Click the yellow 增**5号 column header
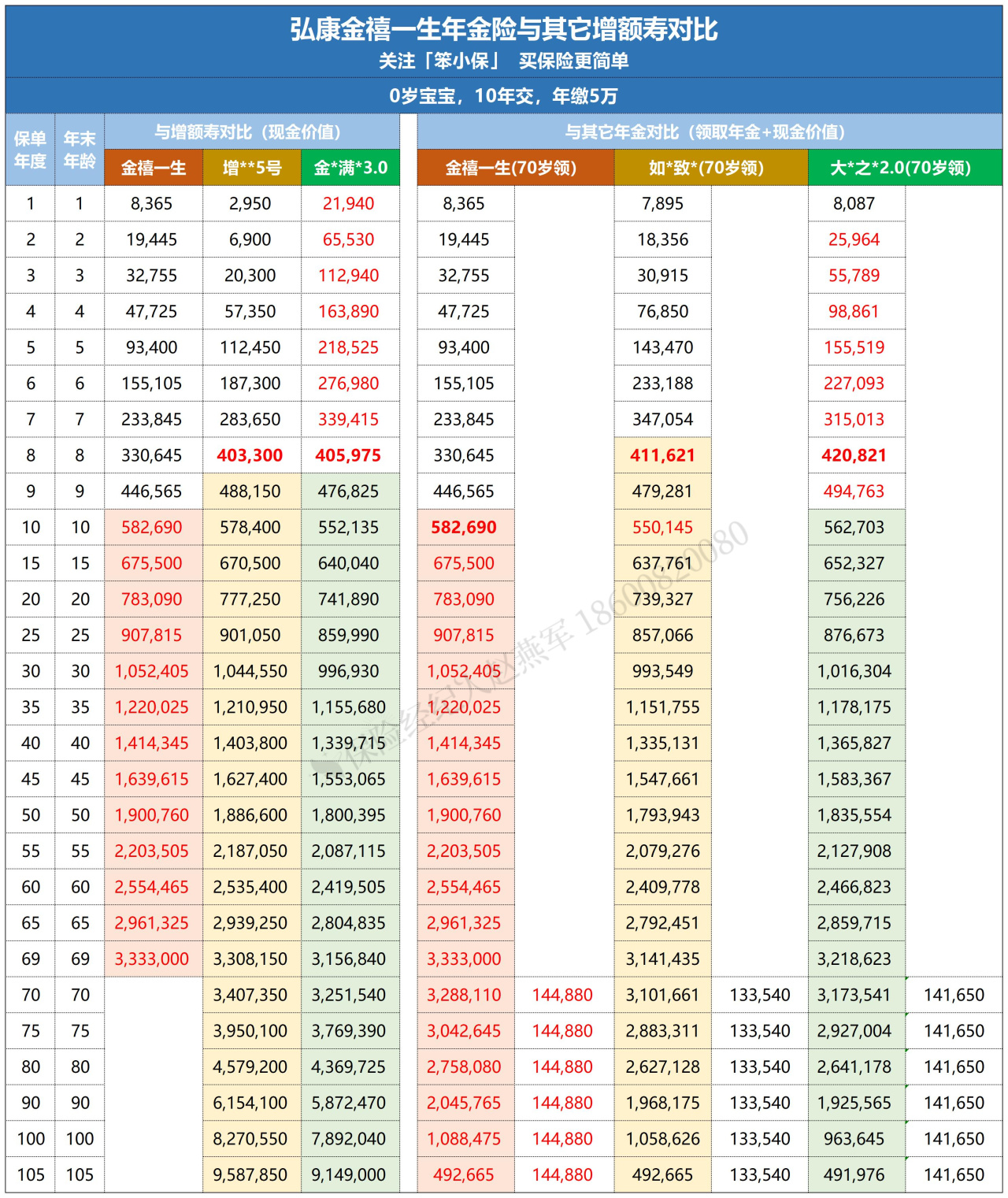Image resolution: width=1008 pixels, height=1198 pixels. click(x=251, y=168)
